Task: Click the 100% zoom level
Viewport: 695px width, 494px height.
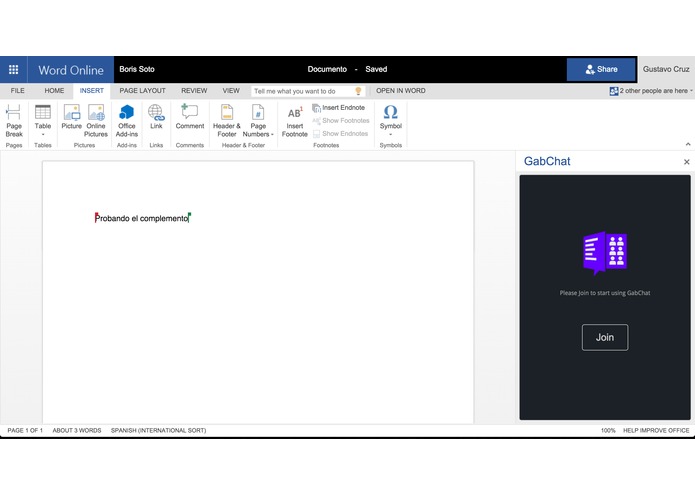Action: pos(608,431)
